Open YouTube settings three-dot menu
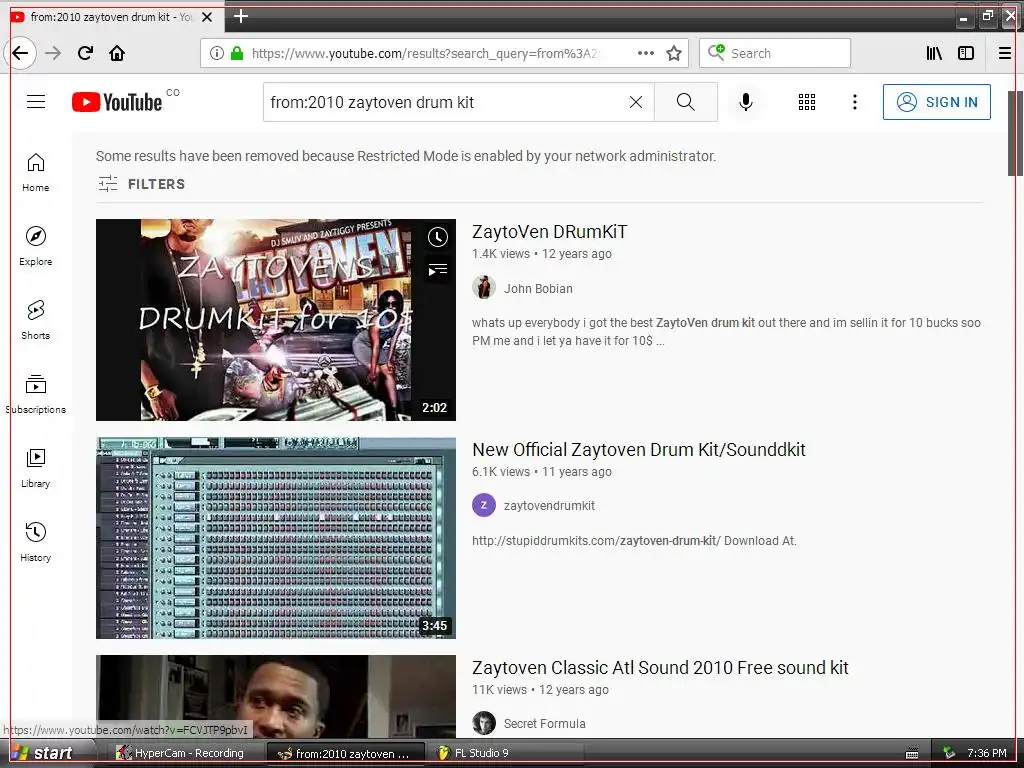This screenshot has height=768, width=1024. [x=854, y=102]
